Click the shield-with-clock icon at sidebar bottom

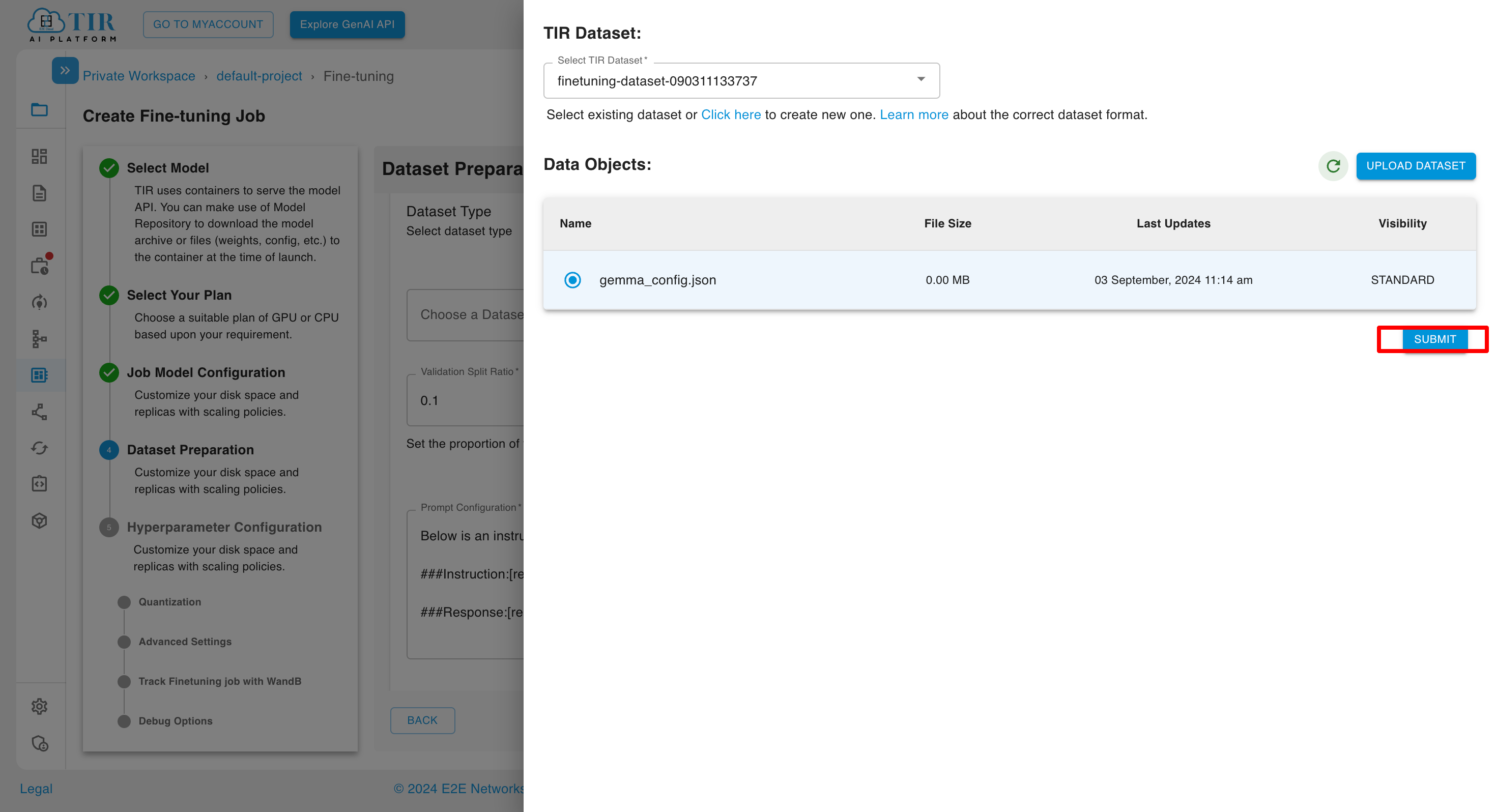(x=40, y=743)
